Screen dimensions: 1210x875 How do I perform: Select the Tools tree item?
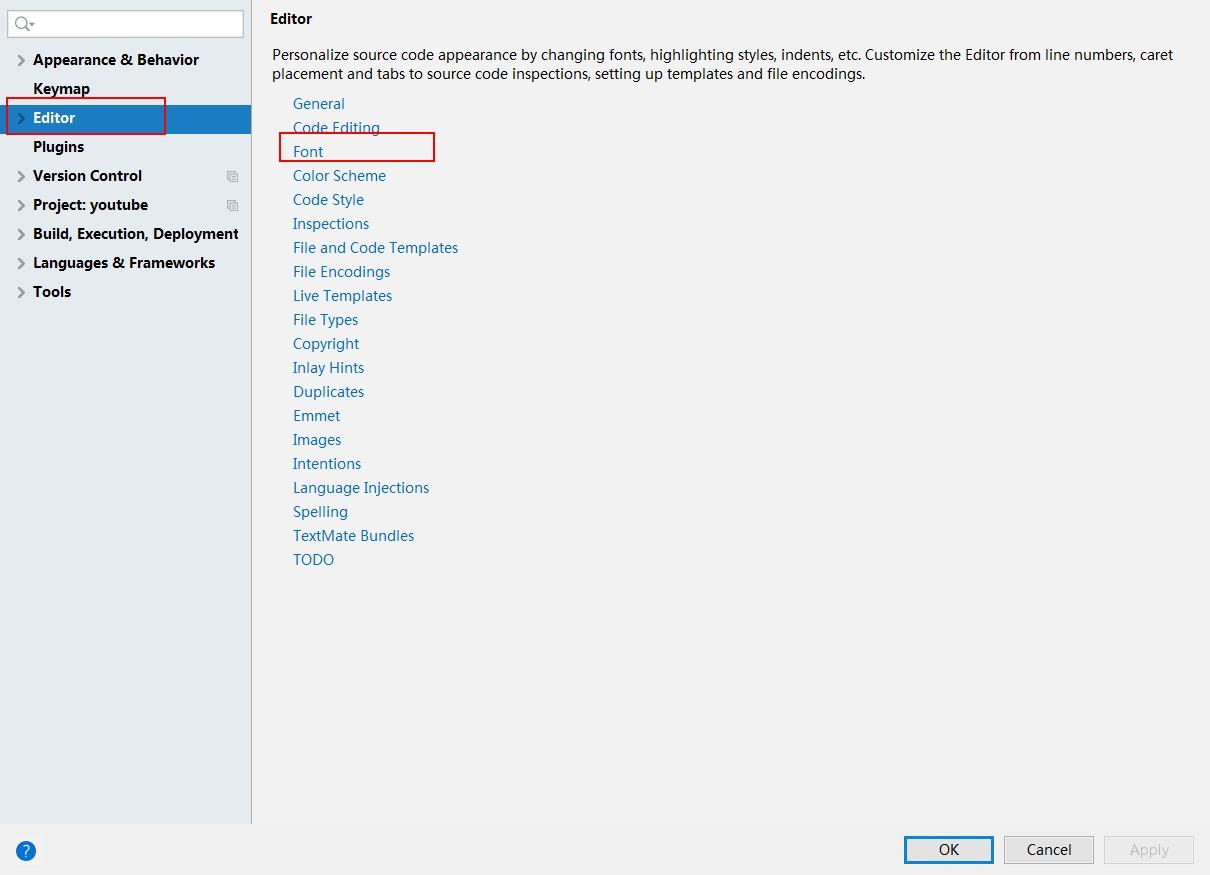[52, 292]
